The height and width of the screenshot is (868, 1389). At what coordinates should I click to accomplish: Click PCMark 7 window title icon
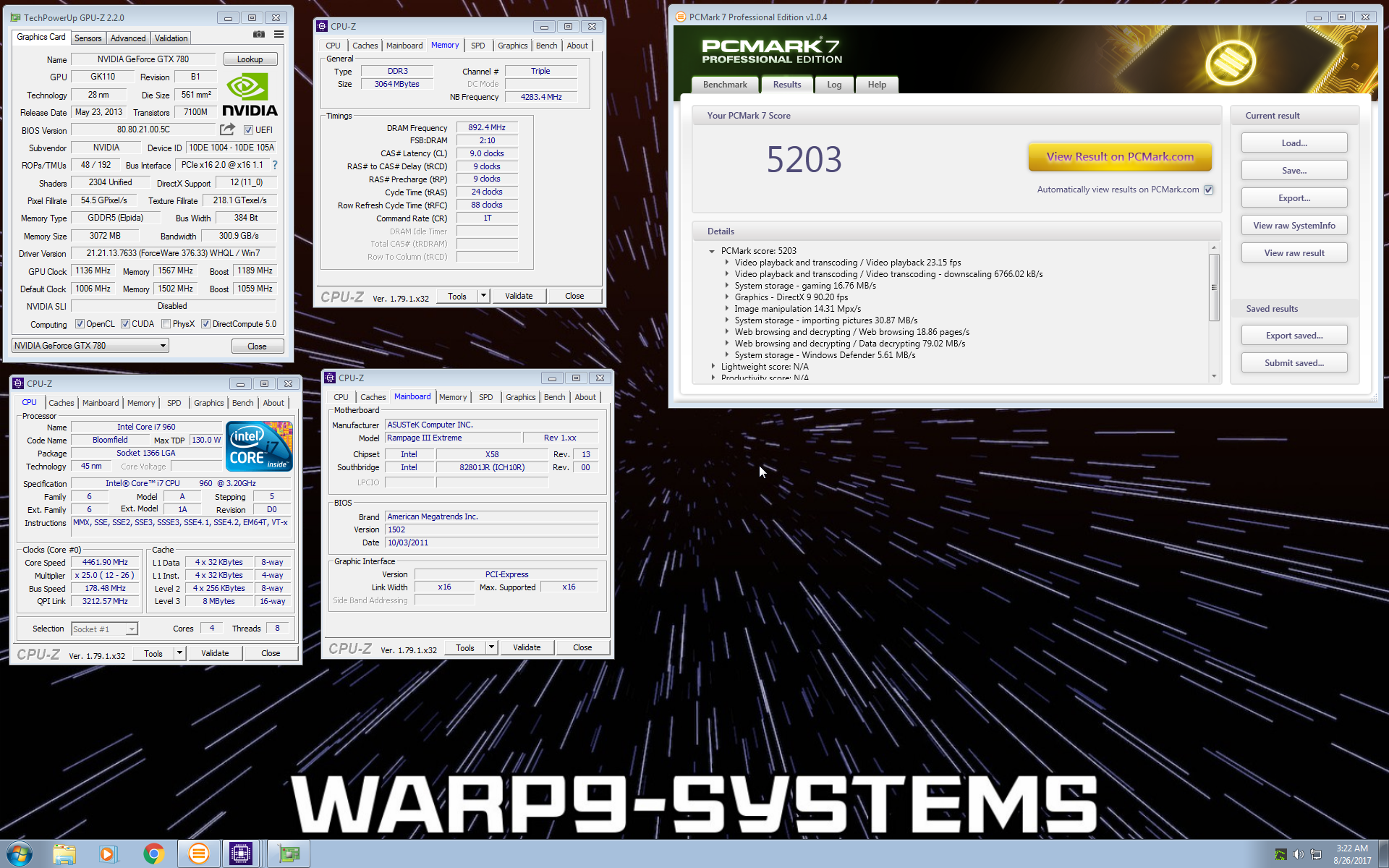pos(680,17)
